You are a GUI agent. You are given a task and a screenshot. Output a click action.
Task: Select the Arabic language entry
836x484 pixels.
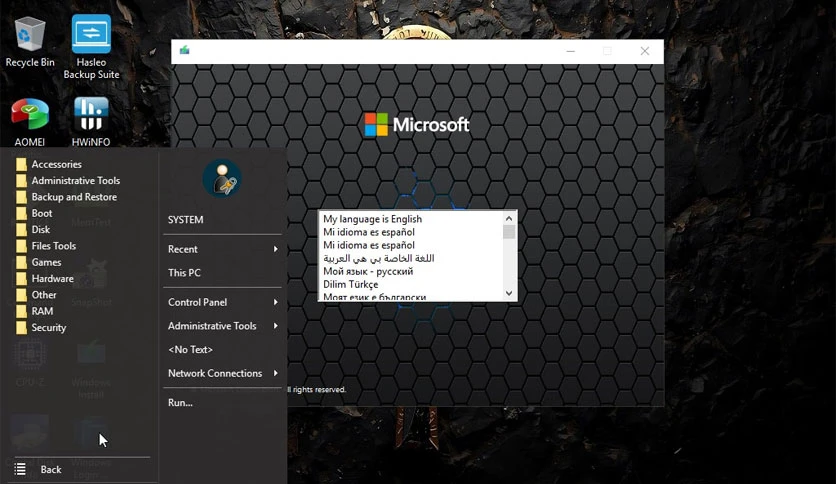pos(379,258)
